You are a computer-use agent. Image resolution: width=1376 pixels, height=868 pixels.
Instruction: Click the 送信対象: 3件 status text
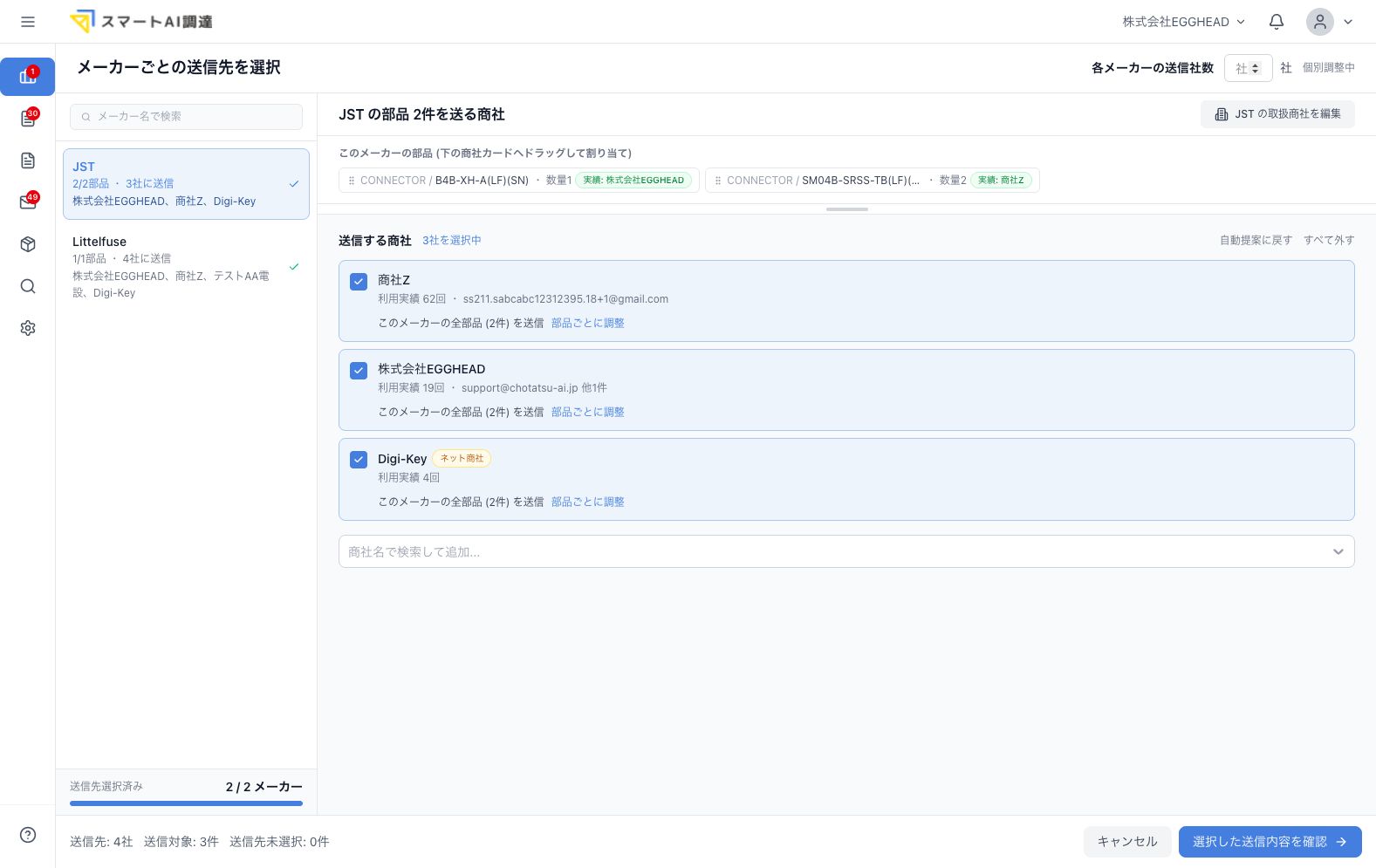point(181,842)
